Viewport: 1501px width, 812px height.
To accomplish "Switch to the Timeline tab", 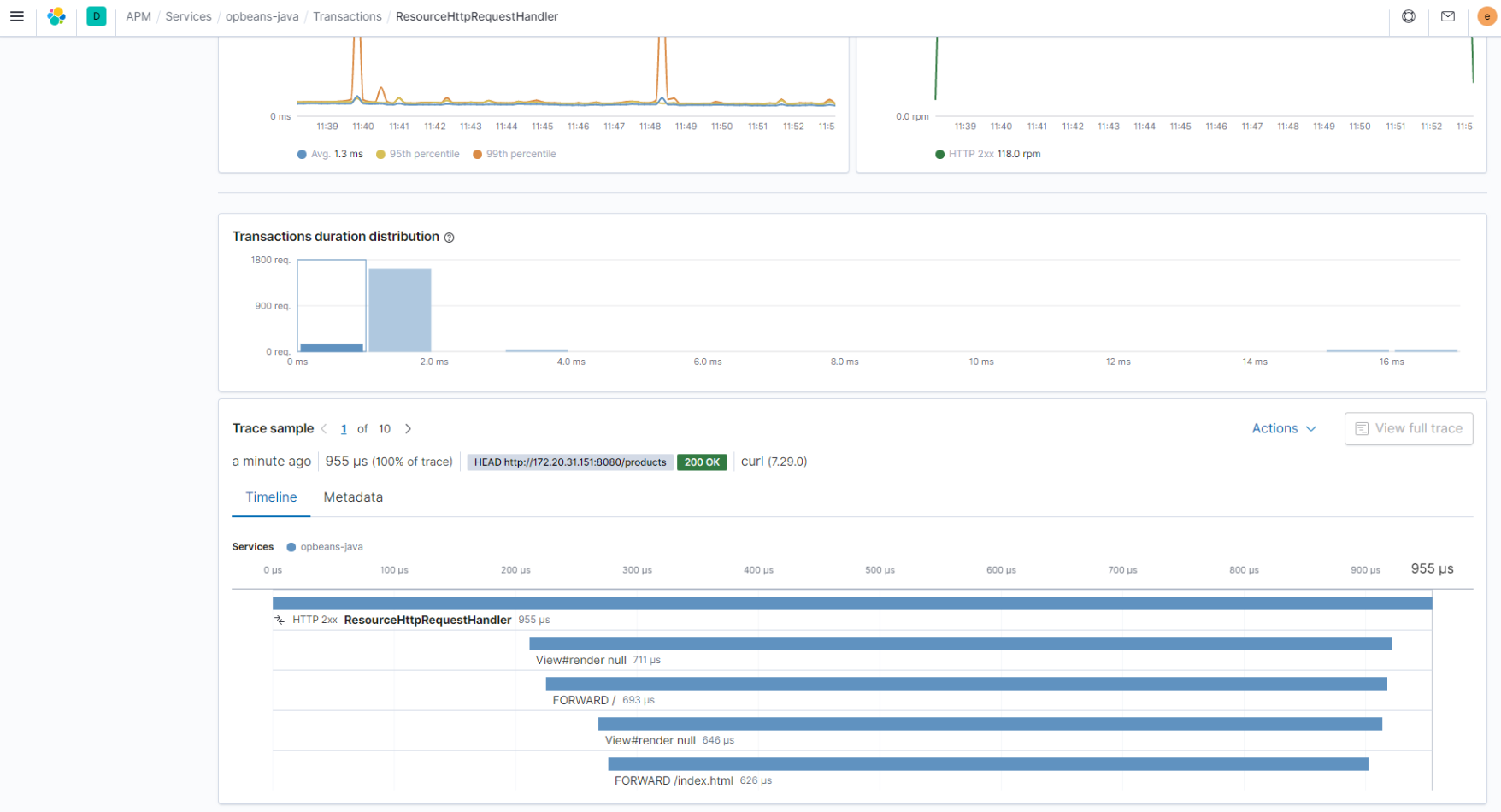I will 271,497.
